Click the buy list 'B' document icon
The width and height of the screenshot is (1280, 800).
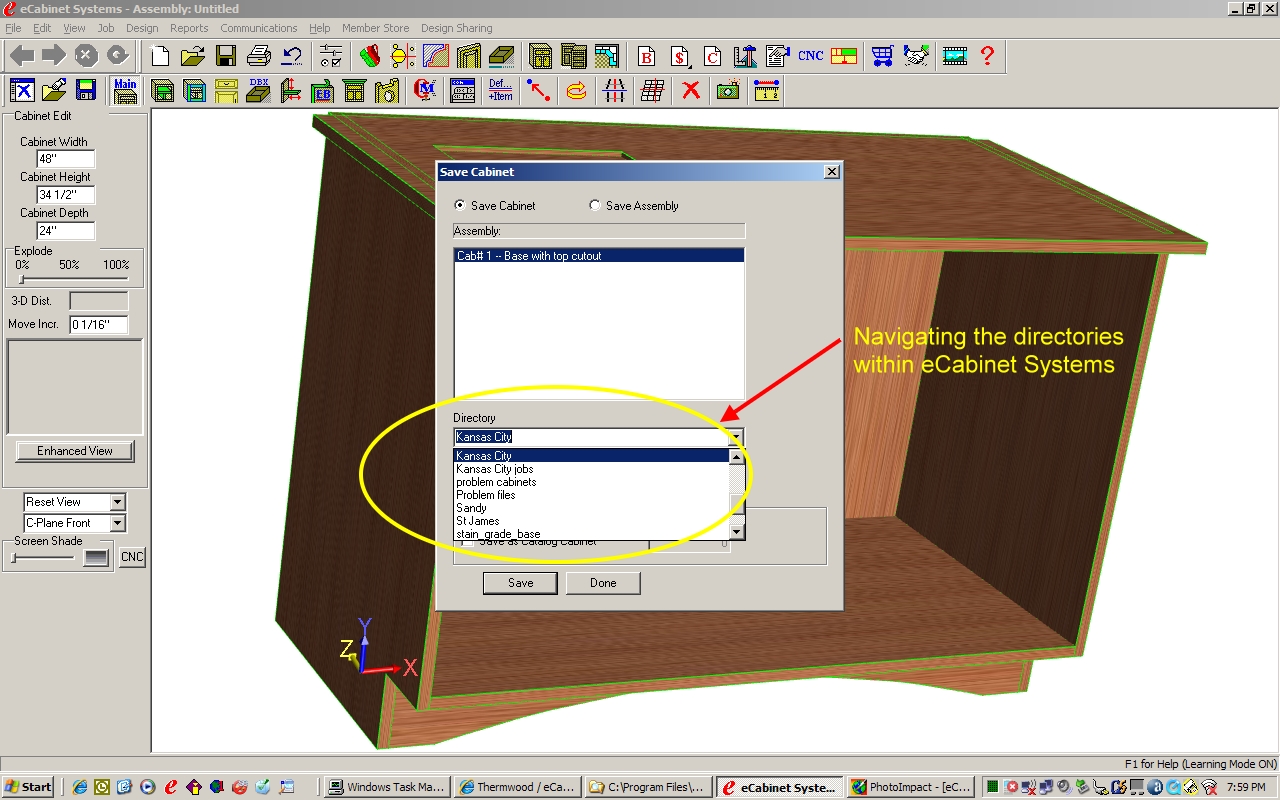(x=646, y=56)
